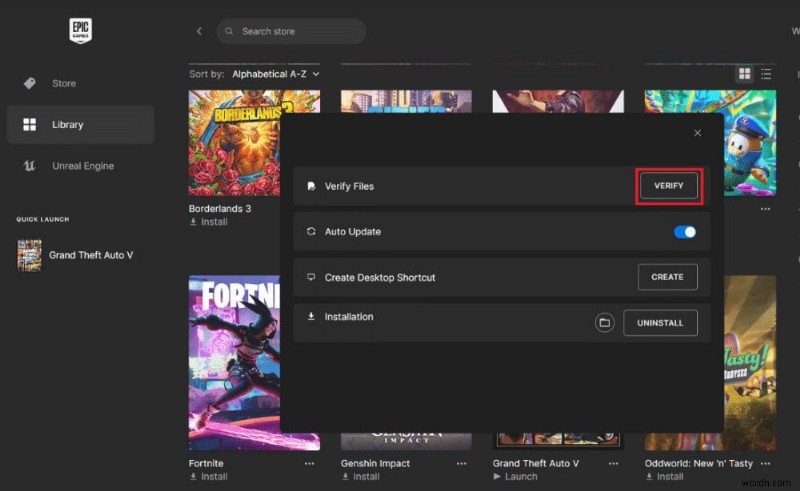Open the Borderlands 3 cover art
800x491 pixels.
pyautogui.click(x=234, y=143)
